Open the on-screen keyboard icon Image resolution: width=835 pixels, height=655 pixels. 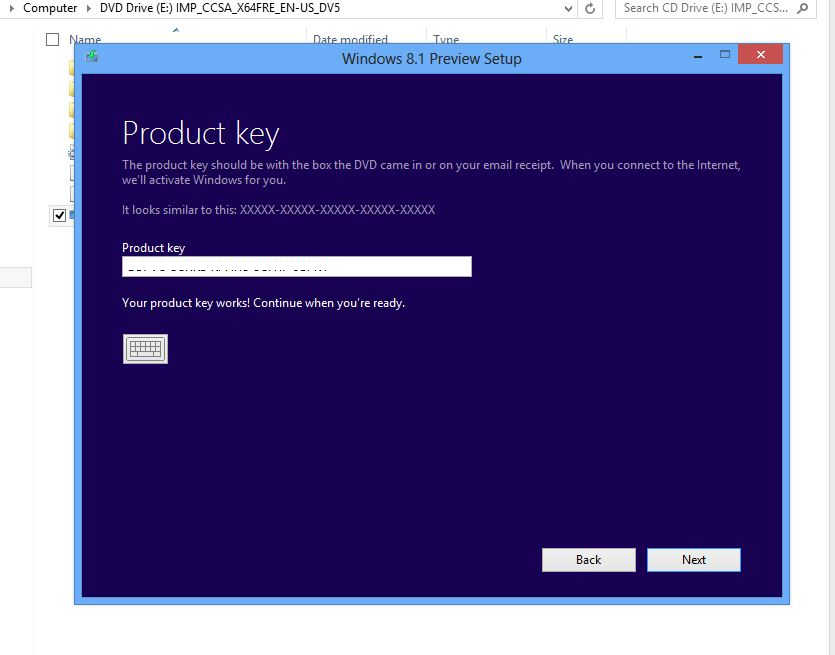[x=145, y=349]
